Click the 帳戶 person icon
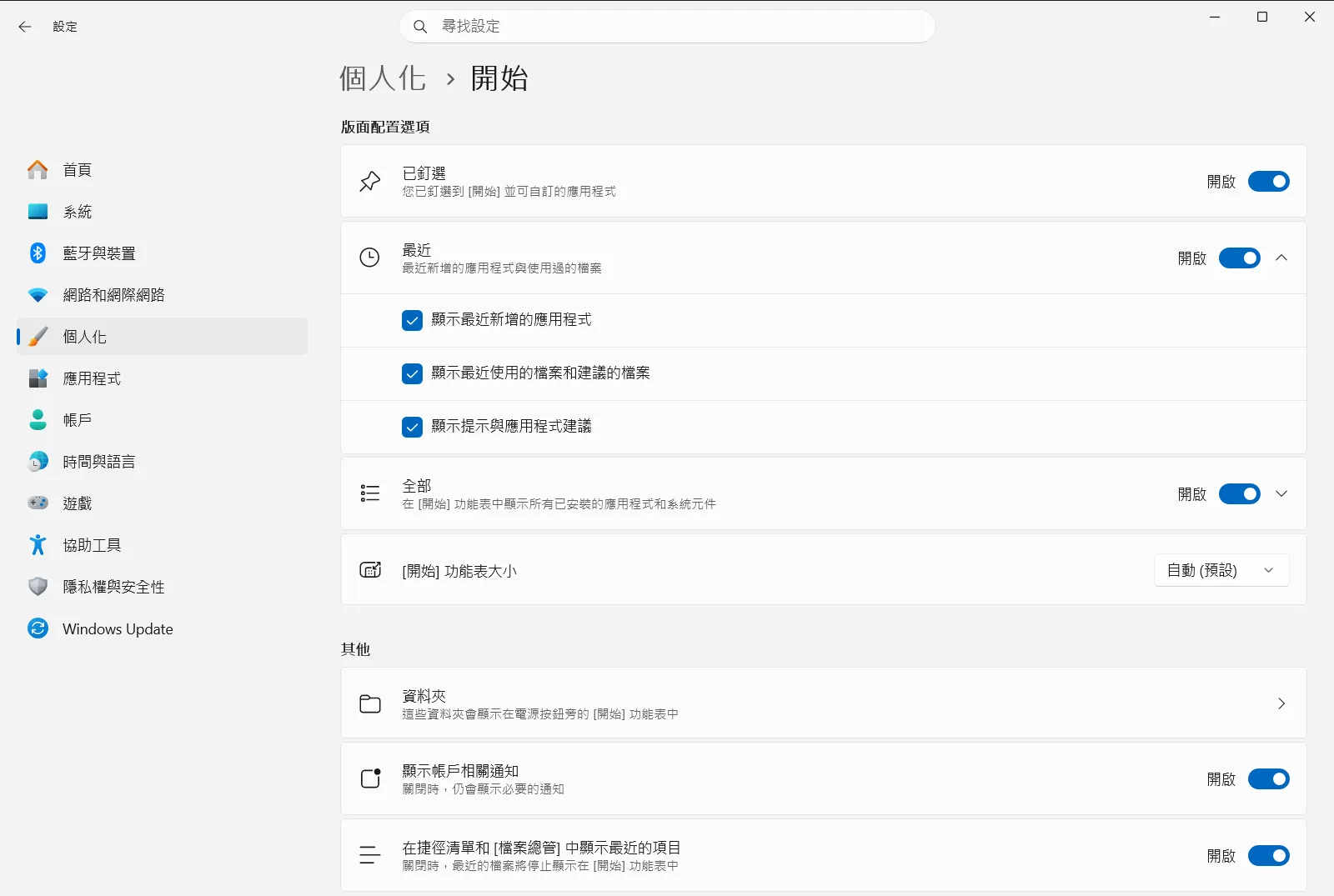Screen dimensions: 1334x896 (x=38, y=420)
